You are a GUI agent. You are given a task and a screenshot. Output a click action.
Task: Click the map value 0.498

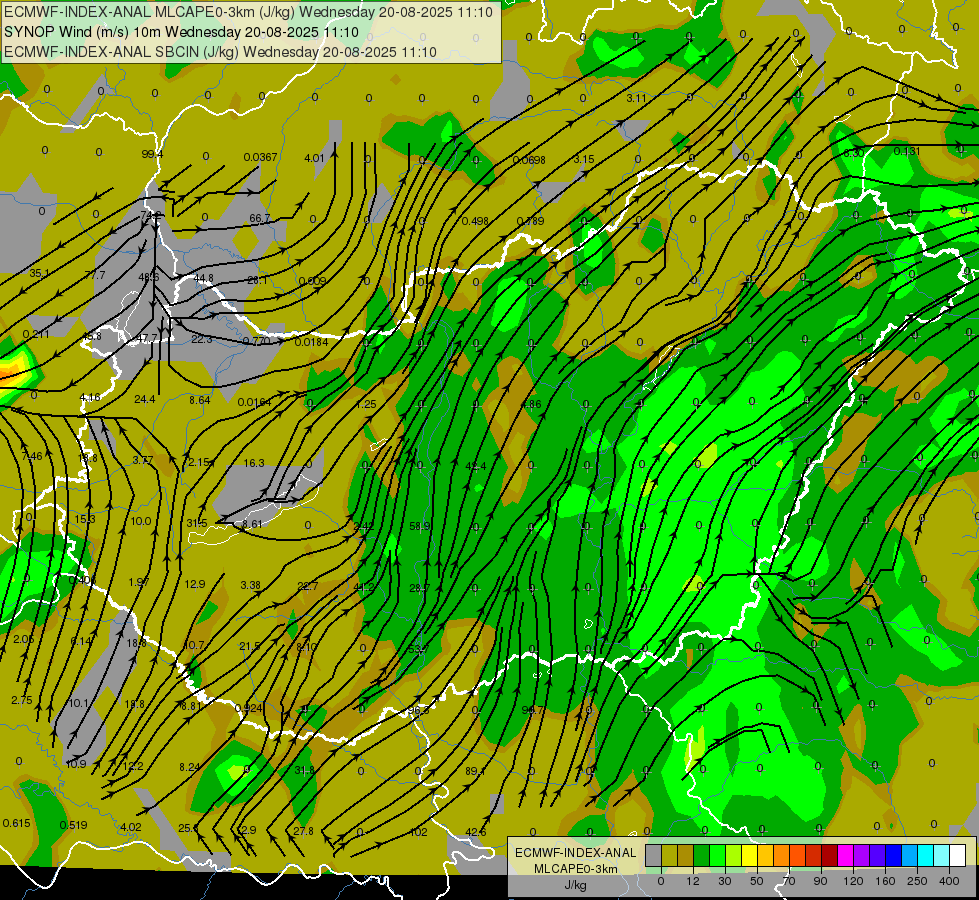[x=475, y=221]
